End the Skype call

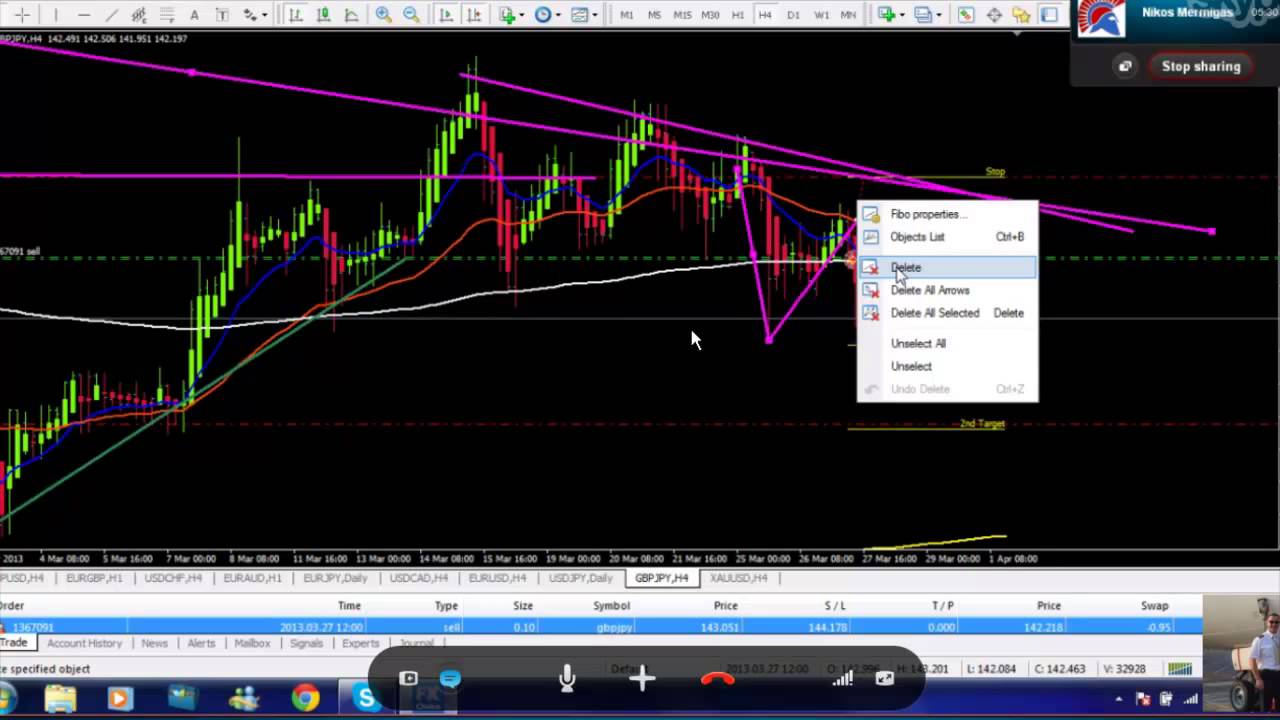[717, 680]
